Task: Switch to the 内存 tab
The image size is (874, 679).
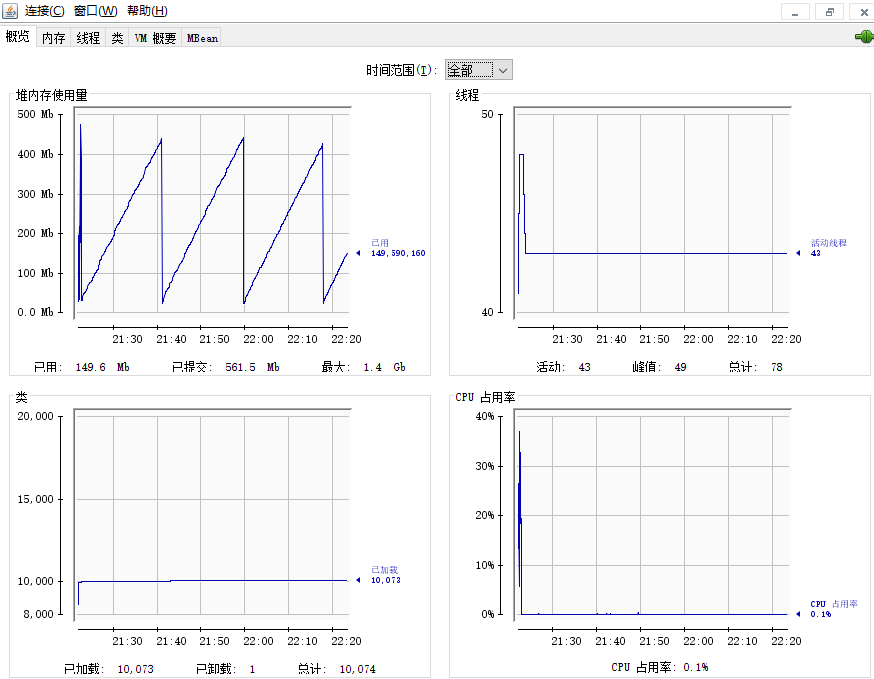Action: [x=54, y=38]
